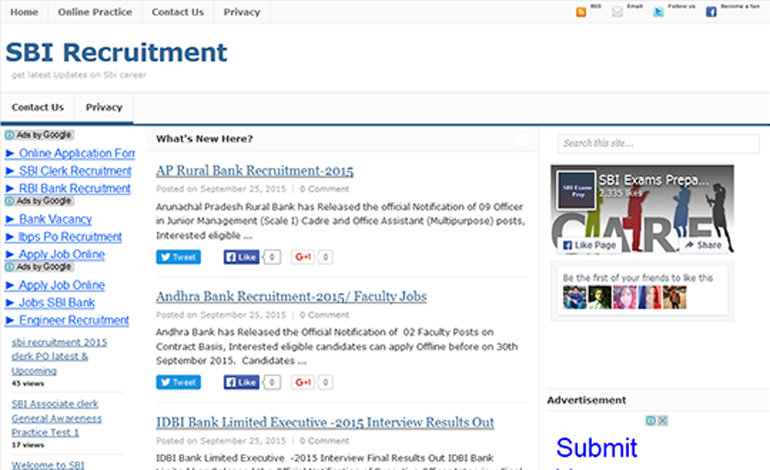Share the SBI Exams Prep page
Image resolution: width=770 pixels, height=470 pixels.
coord(704,245)
